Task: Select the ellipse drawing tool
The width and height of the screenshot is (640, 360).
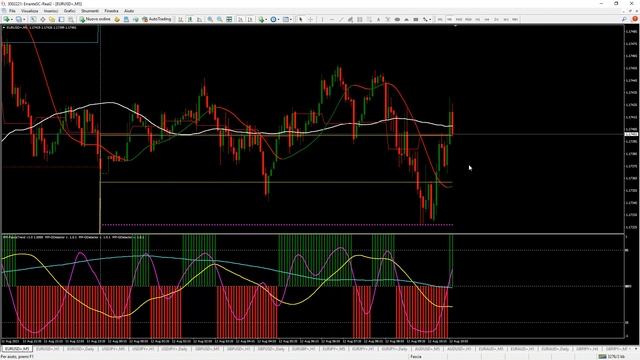Action: (397, 19)
